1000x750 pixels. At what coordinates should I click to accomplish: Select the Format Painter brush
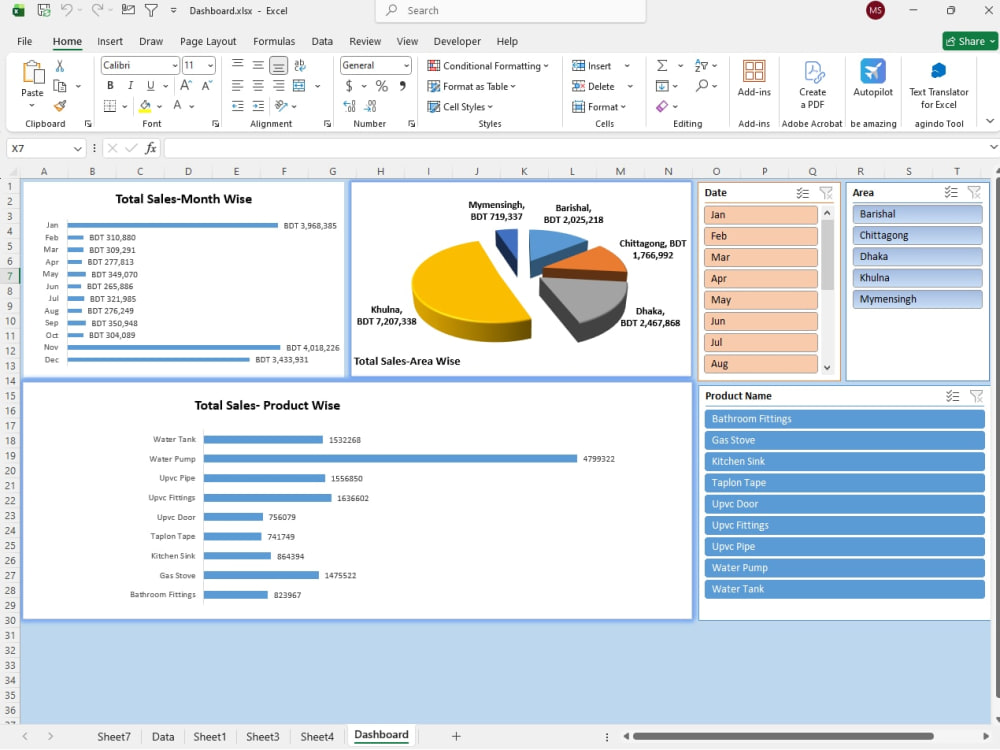(x=60, y=106)
